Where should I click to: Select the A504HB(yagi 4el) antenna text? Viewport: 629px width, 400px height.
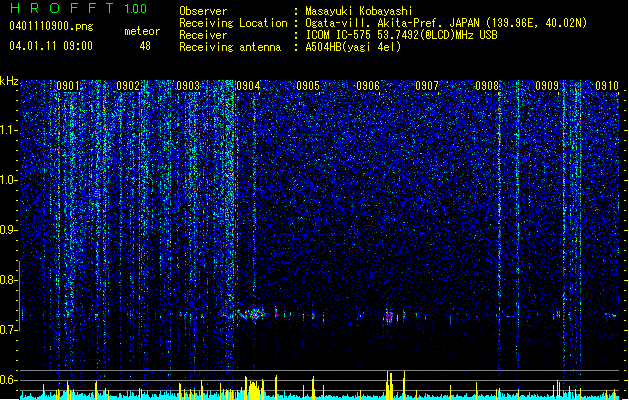pyautogui.click(x=353, y=47)
